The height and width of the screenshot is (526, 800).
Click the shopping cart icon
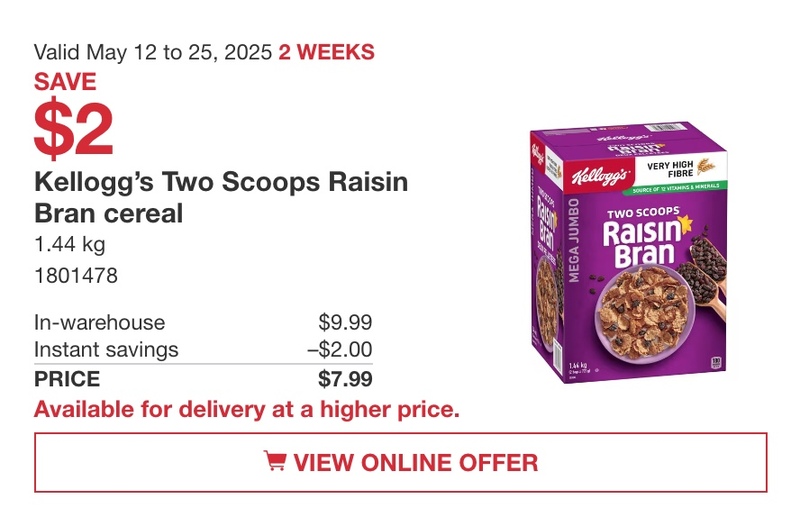(x=275, y=461)
